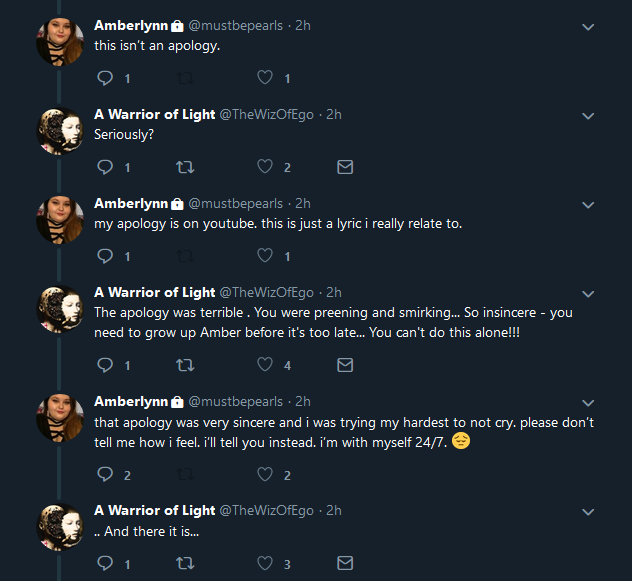Image resolution: width=632 pixels, height=581 pixels.
Task: Like the "that apology was very sincere" tweet
Action: click(265, 474)
